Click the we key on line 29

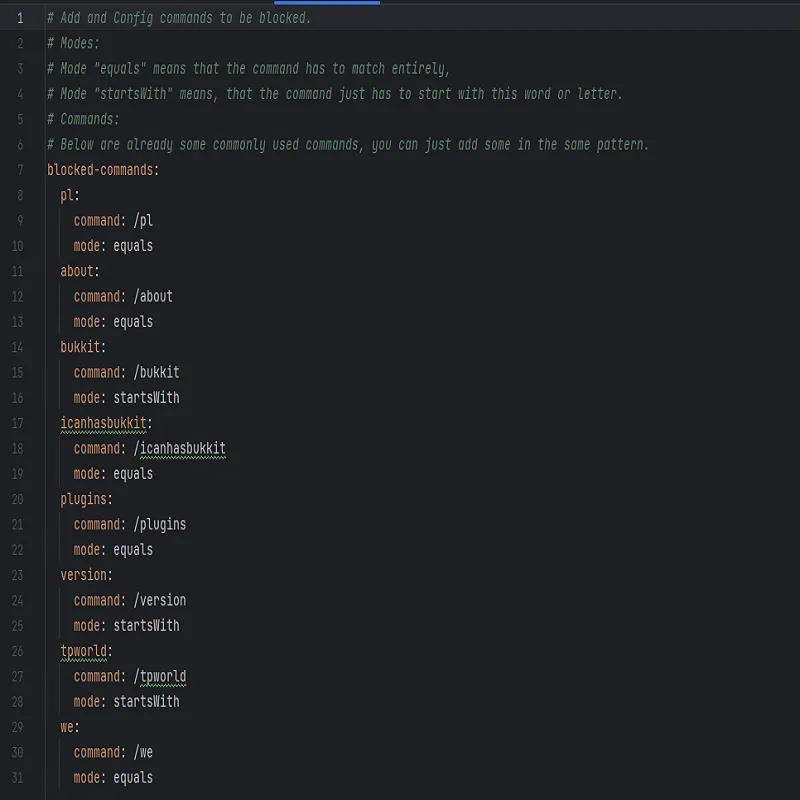[69, 727]
